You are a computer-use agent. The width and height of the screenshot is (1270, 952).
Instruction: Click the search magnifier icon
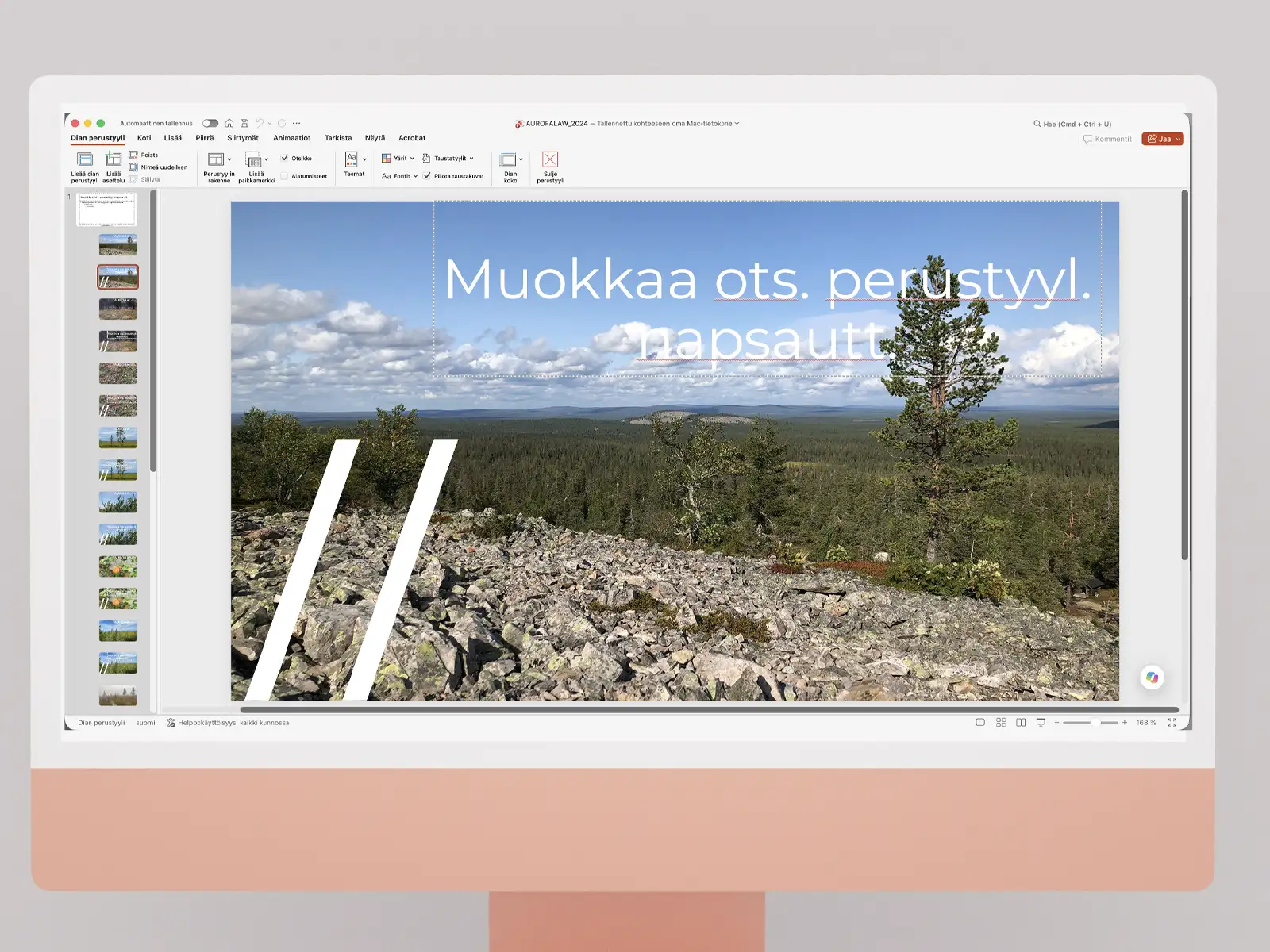[1037, 124]
